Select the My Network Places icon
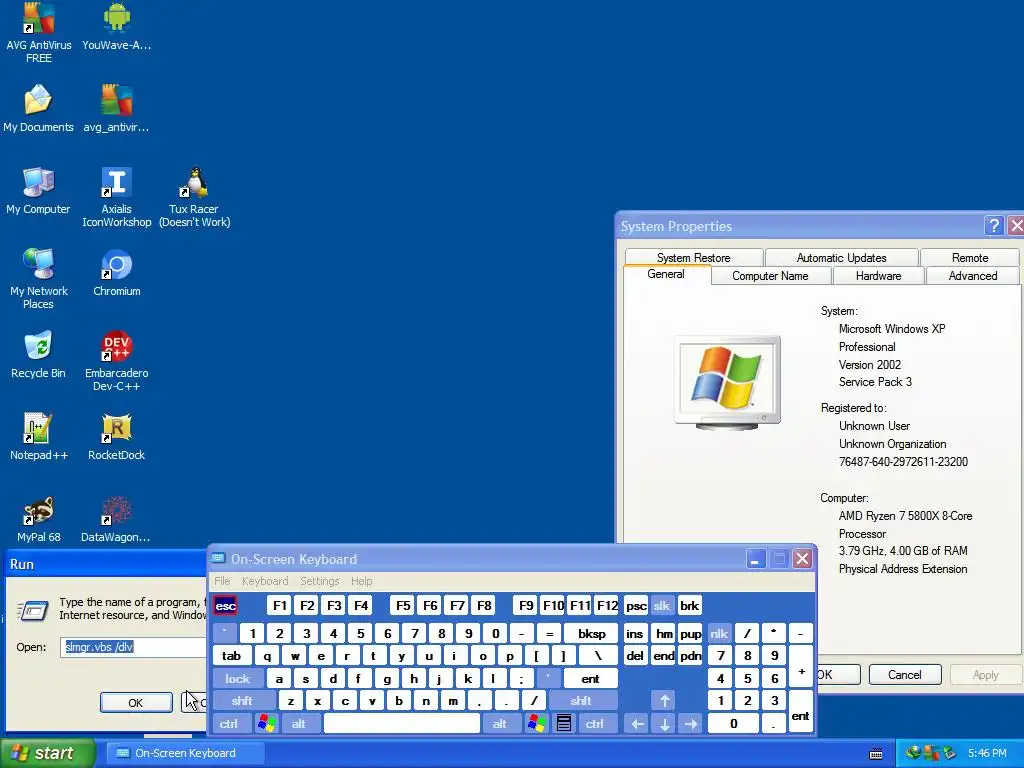 click(x=39, y=278)
